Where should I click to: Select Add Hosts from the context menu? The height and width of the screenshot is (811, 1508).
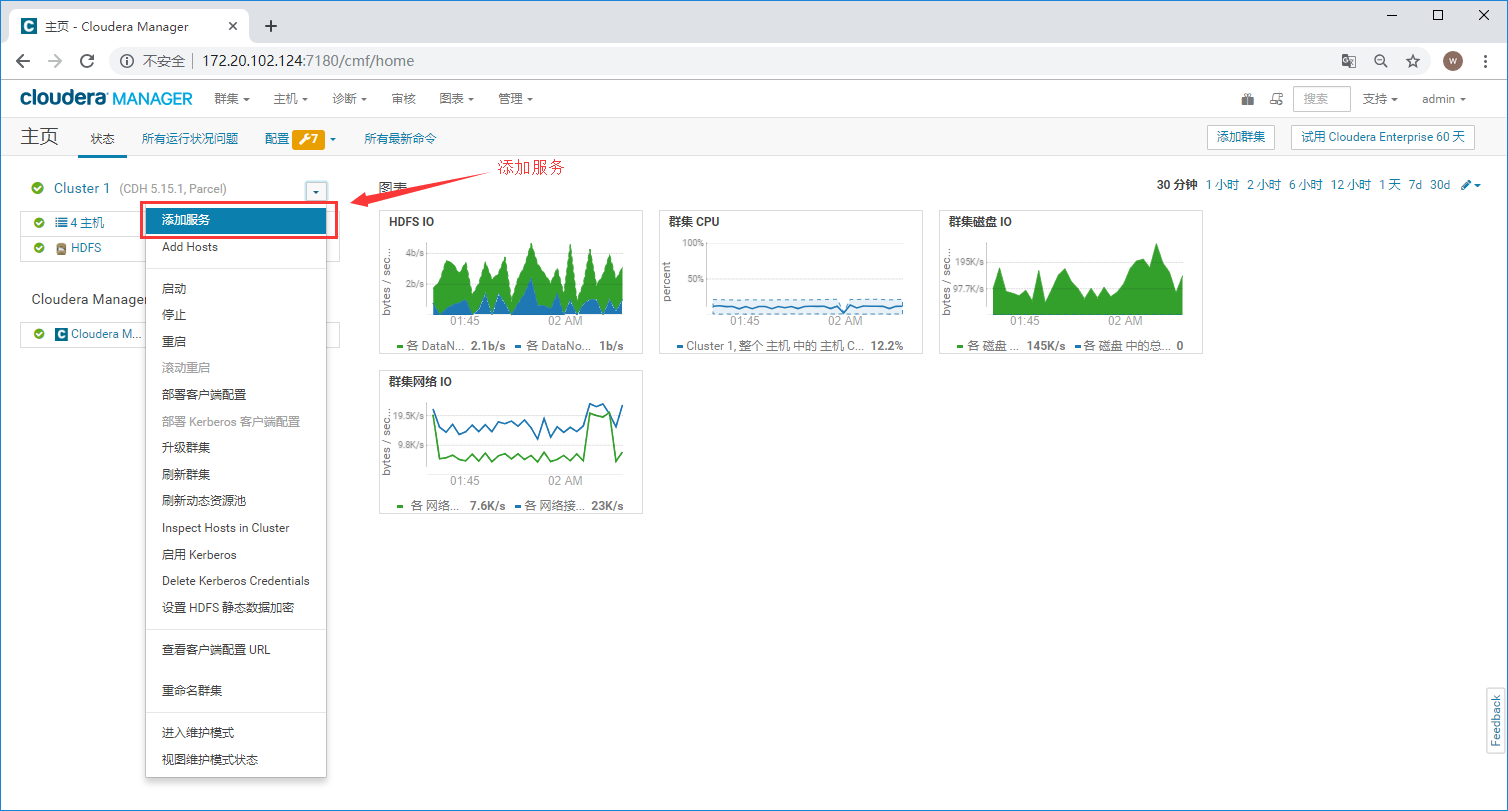tap(190, 247)
